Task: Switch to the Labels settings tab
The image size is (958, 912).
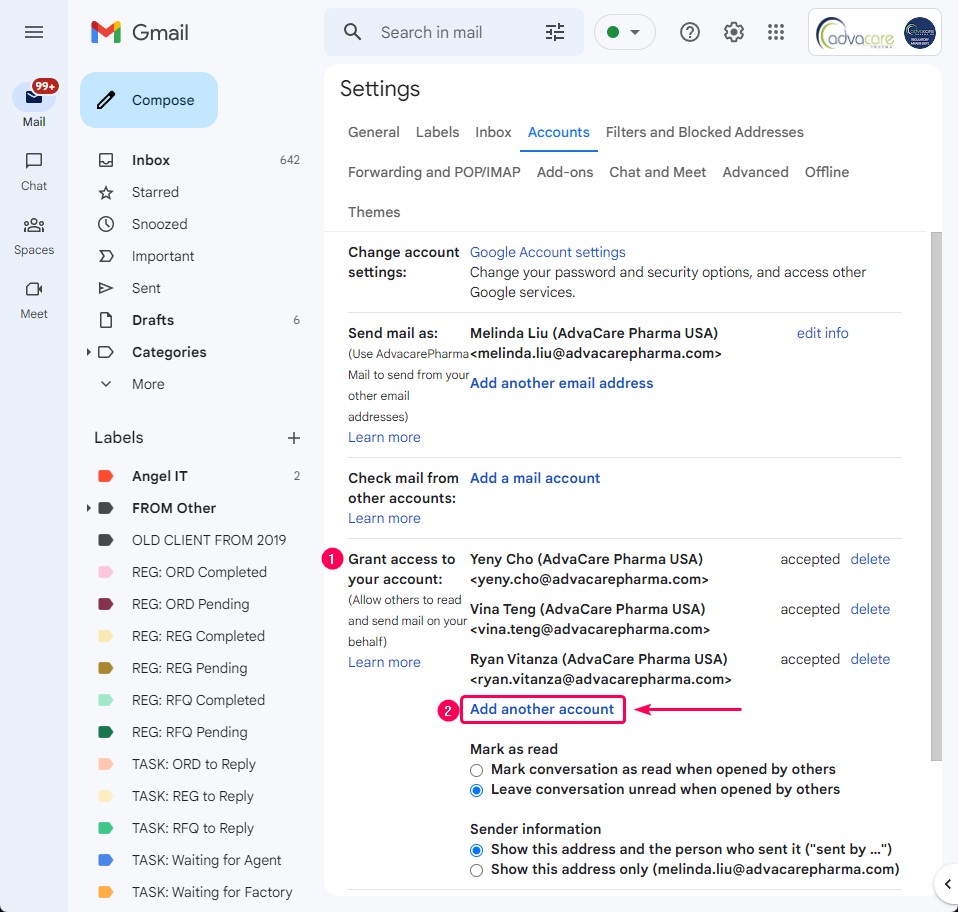Action: (437, 132)
